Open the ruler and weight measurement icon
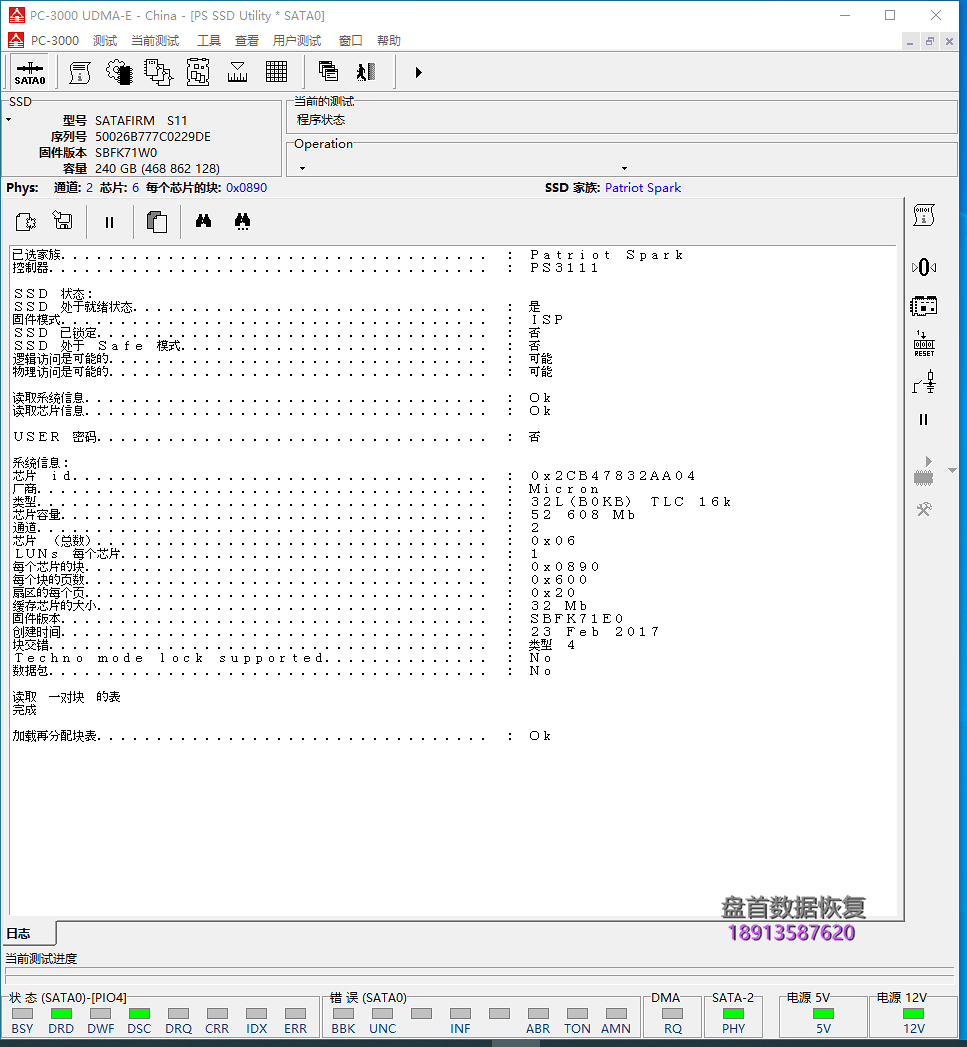 point(237,72)
